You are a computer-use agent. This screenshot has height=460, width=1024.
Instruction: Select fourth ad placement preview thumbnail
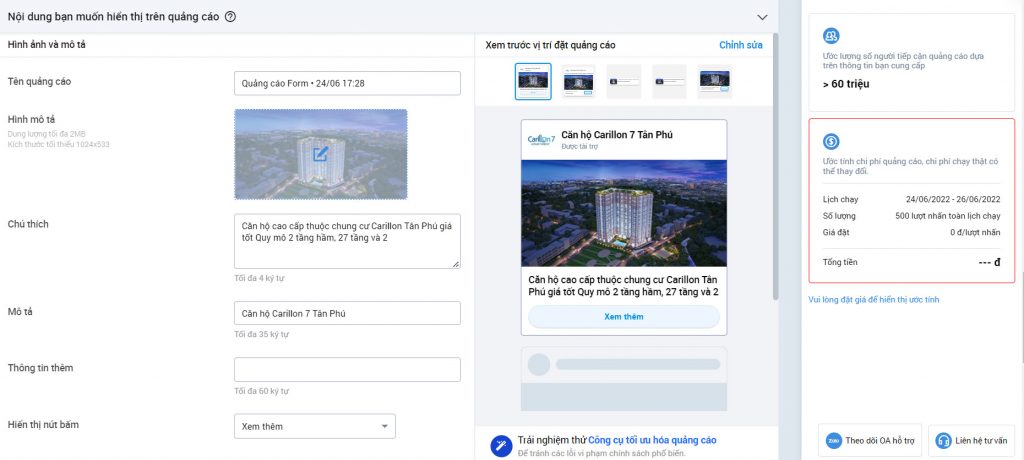tap(669, 81)
